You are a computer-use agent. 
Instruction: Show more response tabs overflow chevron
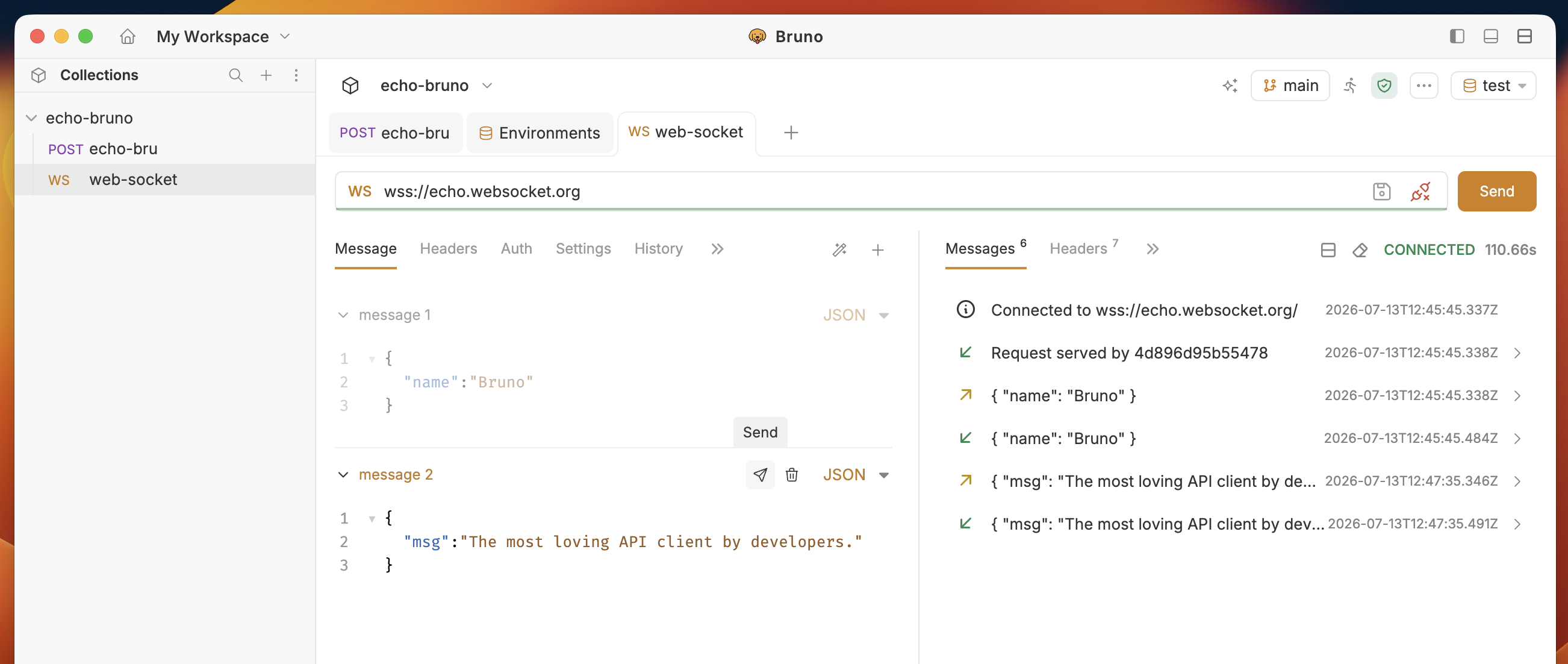(x=1153, y=248)
